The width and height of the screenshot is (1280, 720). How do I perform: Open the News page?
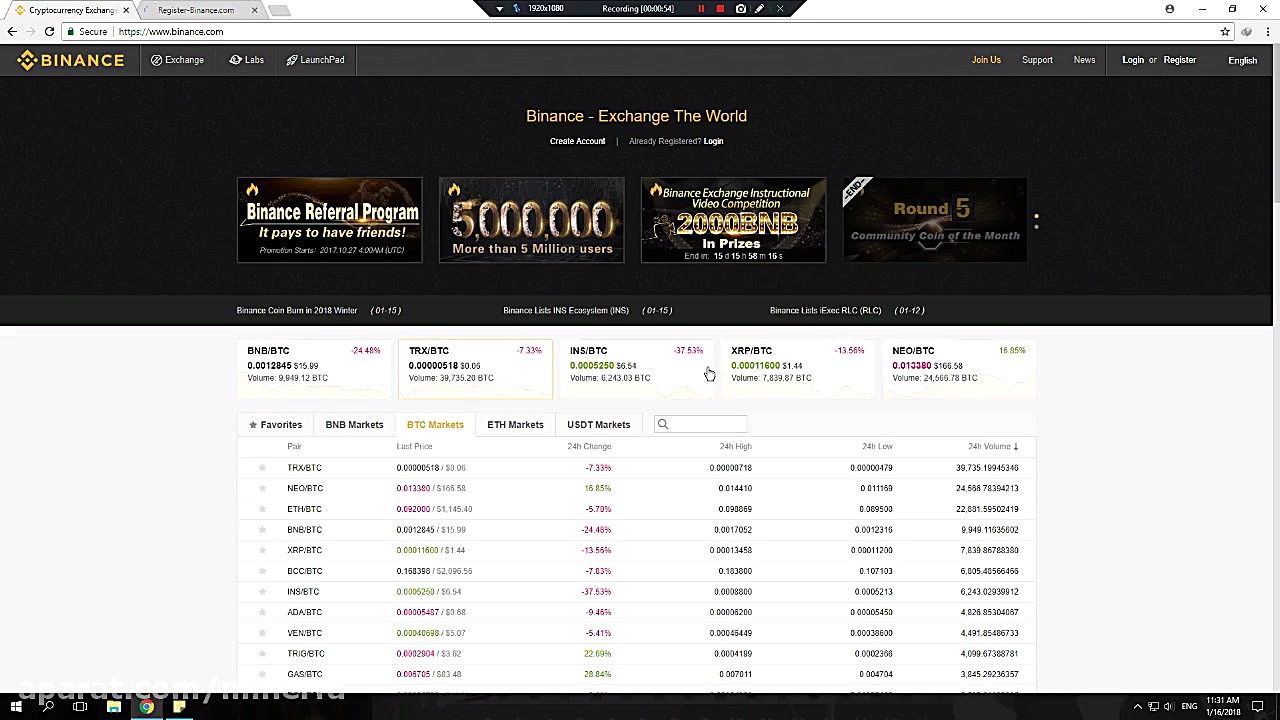pos(1084,60)
